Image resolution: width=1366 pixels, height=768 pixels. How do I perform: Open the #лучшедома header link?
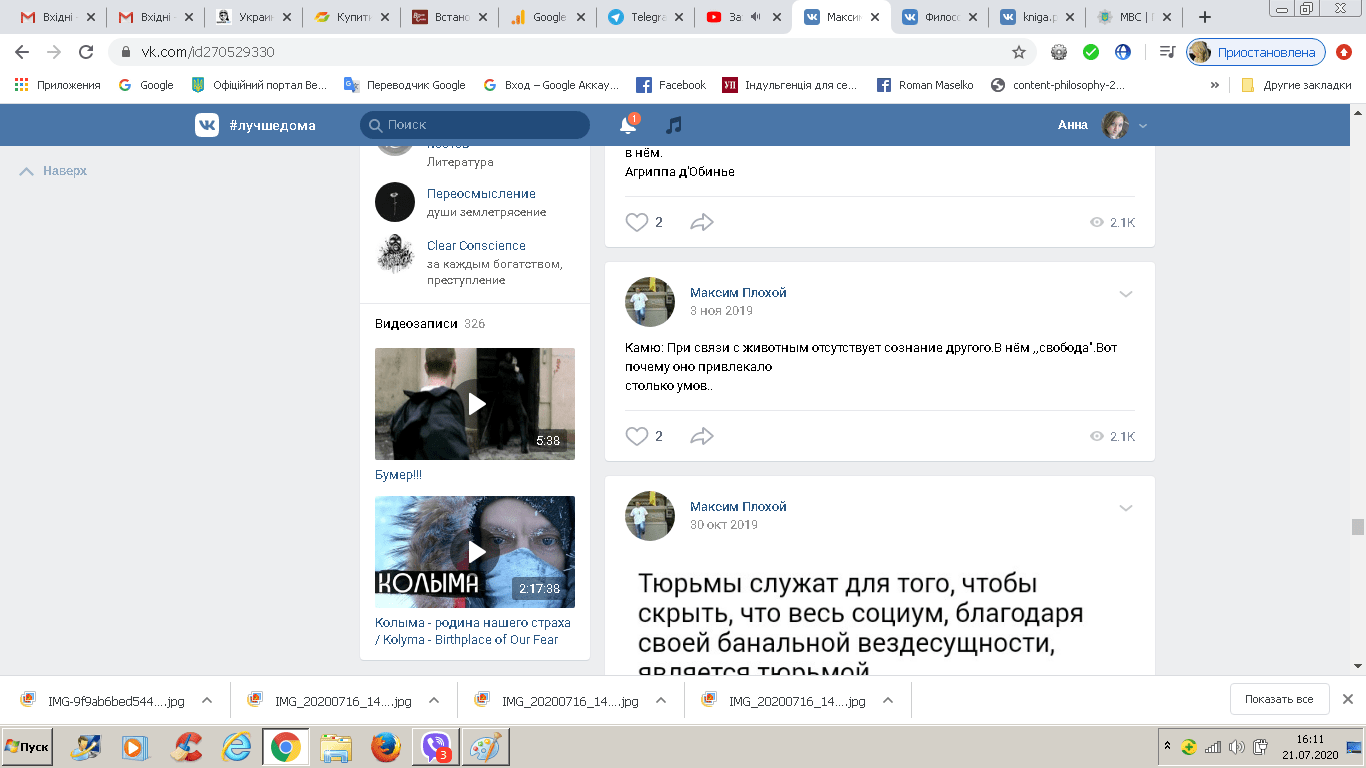[x=272, y=125]
